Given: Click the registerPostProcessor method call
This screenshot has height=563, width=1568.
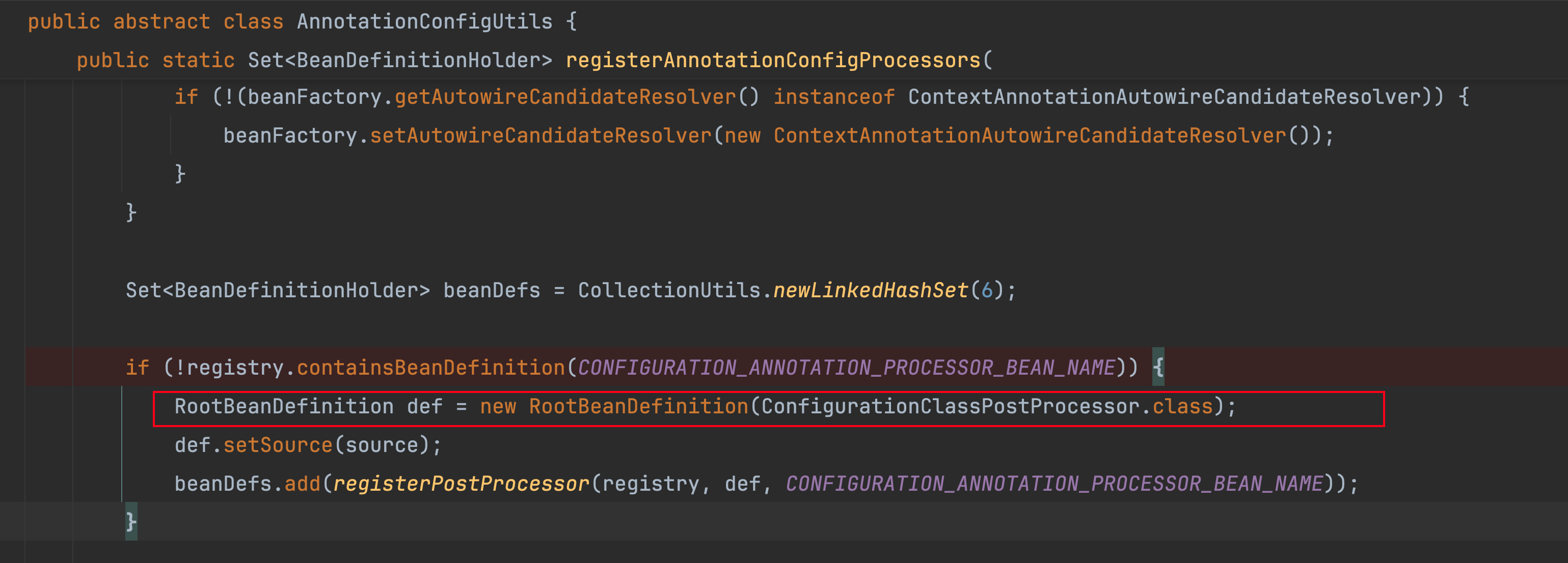Looking at the screenshot, I should coord(461,484).
